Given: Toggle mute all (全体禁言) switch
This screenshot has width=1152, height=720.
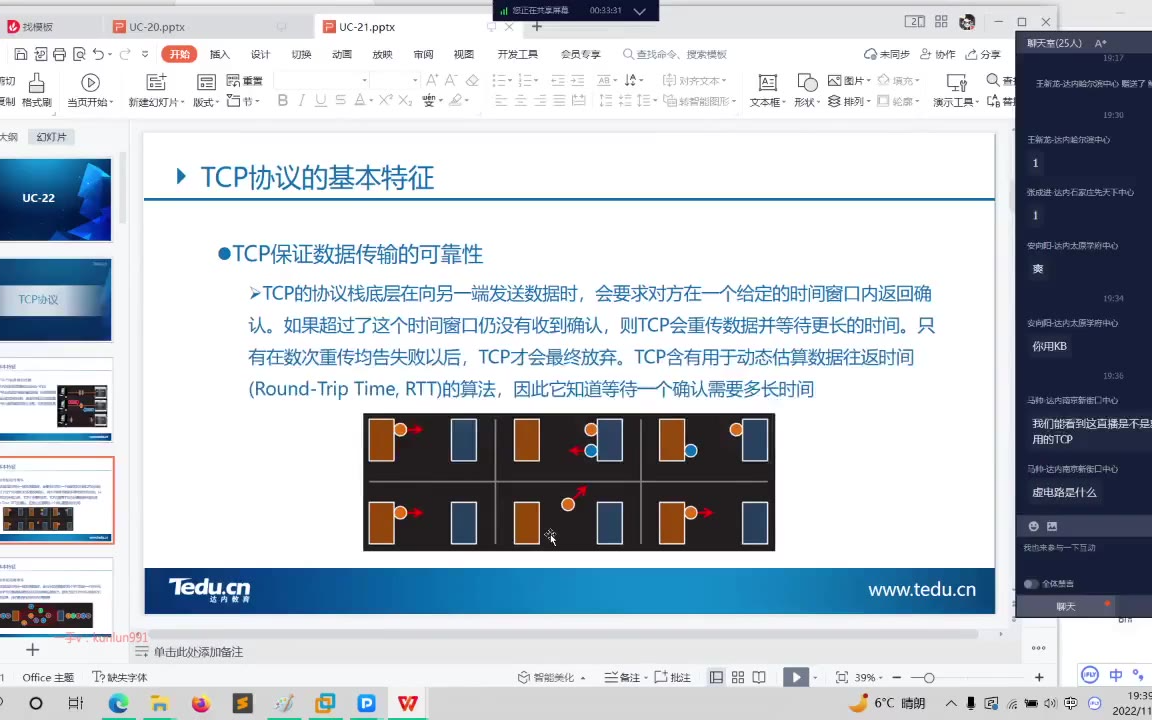Looking at the screenshot, I should (1030, 584).
